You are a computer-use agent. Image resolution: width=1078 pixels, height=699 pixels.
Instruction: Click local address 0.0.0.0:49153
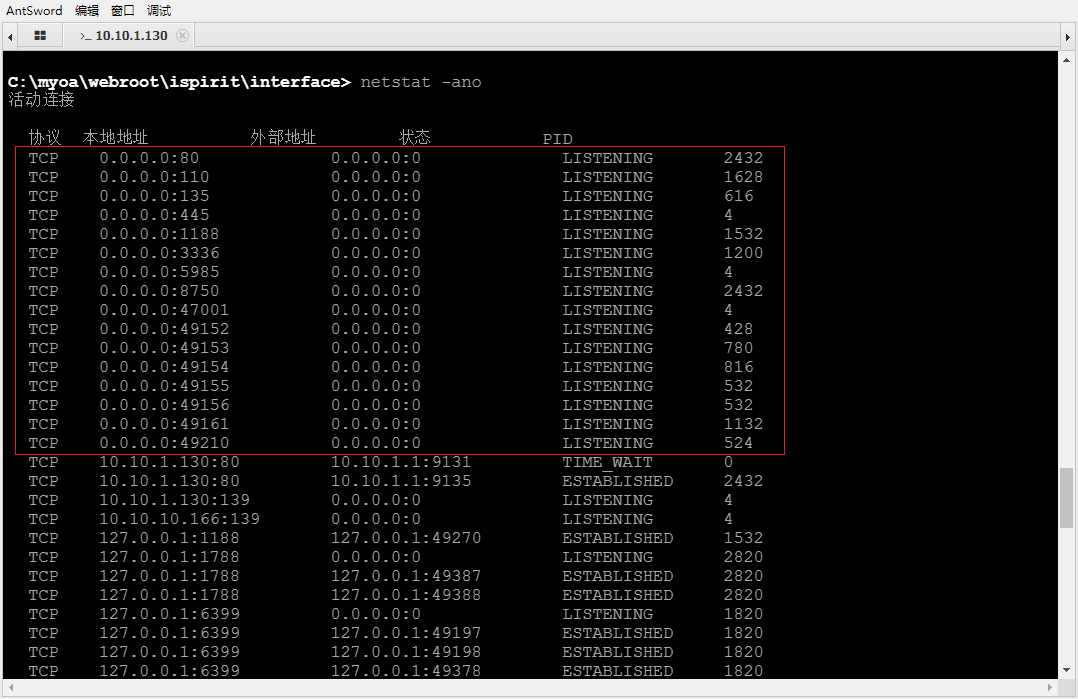click(x=164, y=348)
